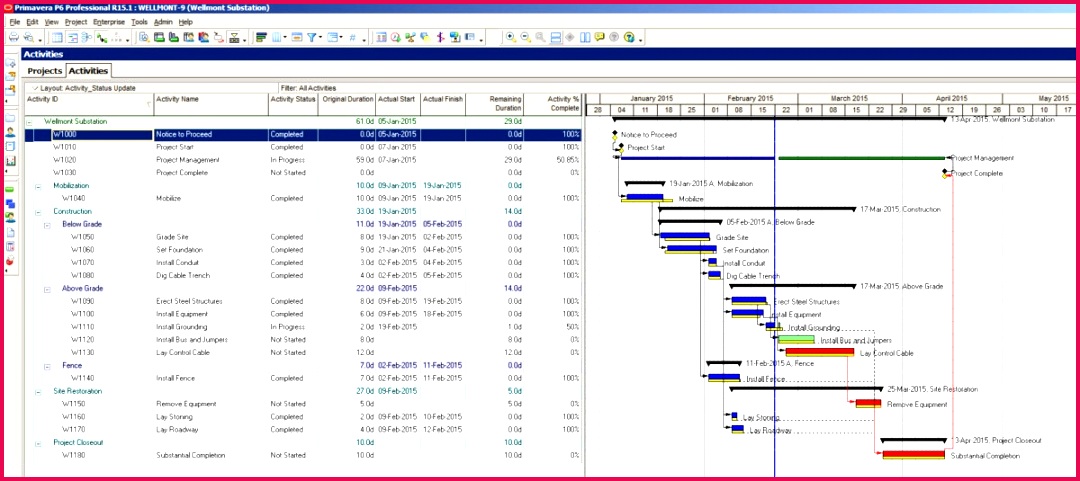The width and height of the screenshot is (1080, 481).
Task: Sort by the Activity ID column header
Action: point(89,104)
